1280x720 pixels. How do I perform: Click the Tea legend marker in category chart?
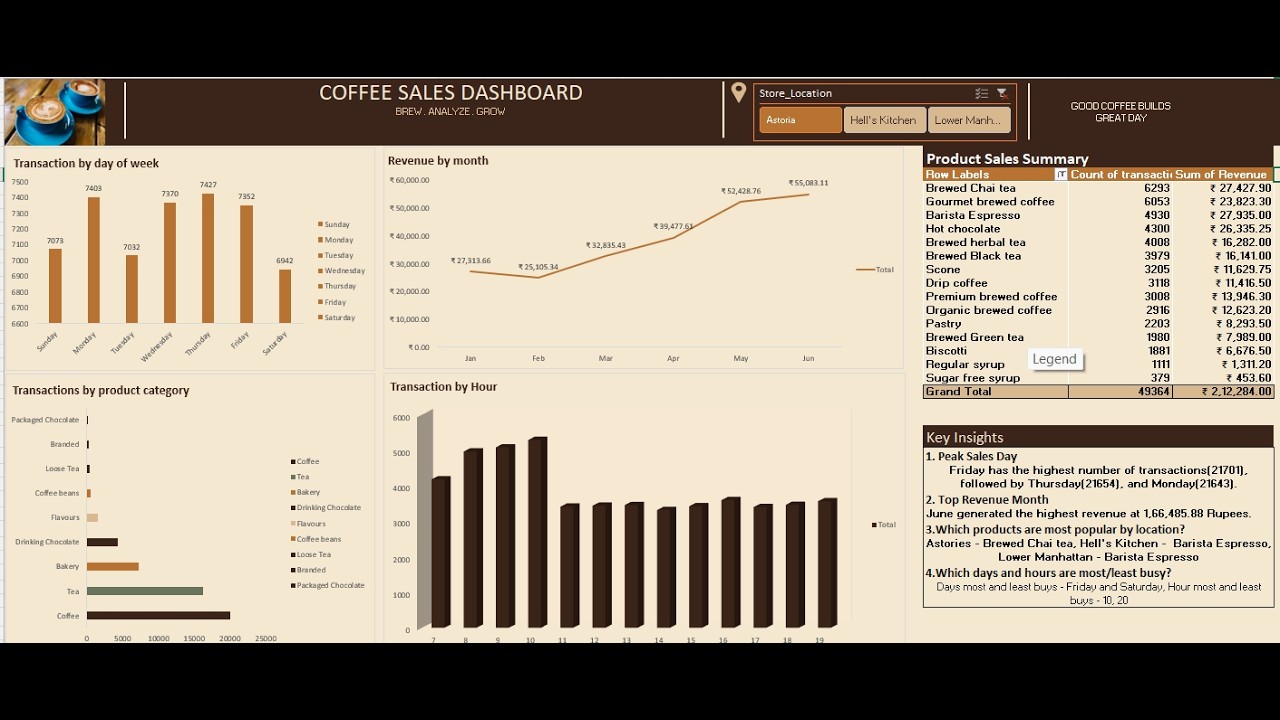[293, 477]
